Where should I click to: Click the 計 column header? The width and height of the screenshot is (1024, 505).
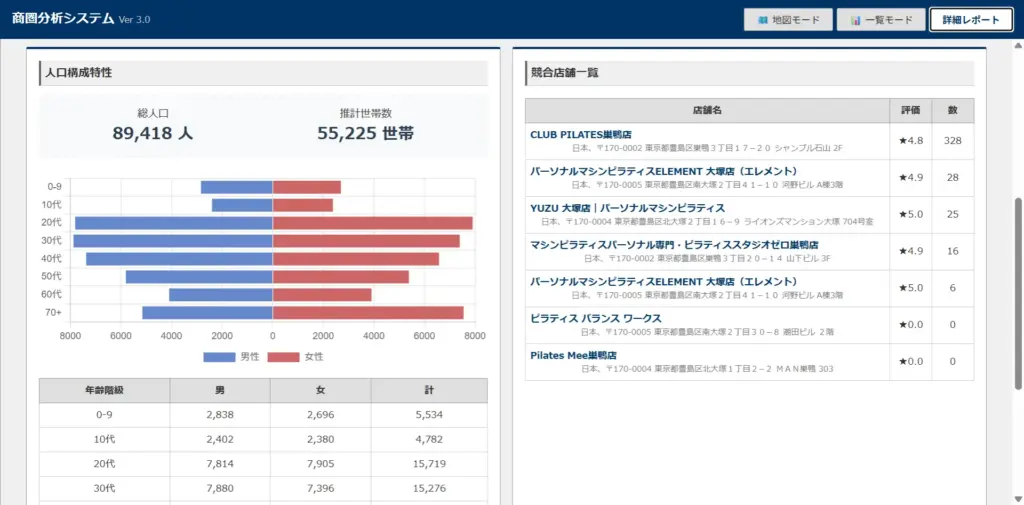point(429,391)
